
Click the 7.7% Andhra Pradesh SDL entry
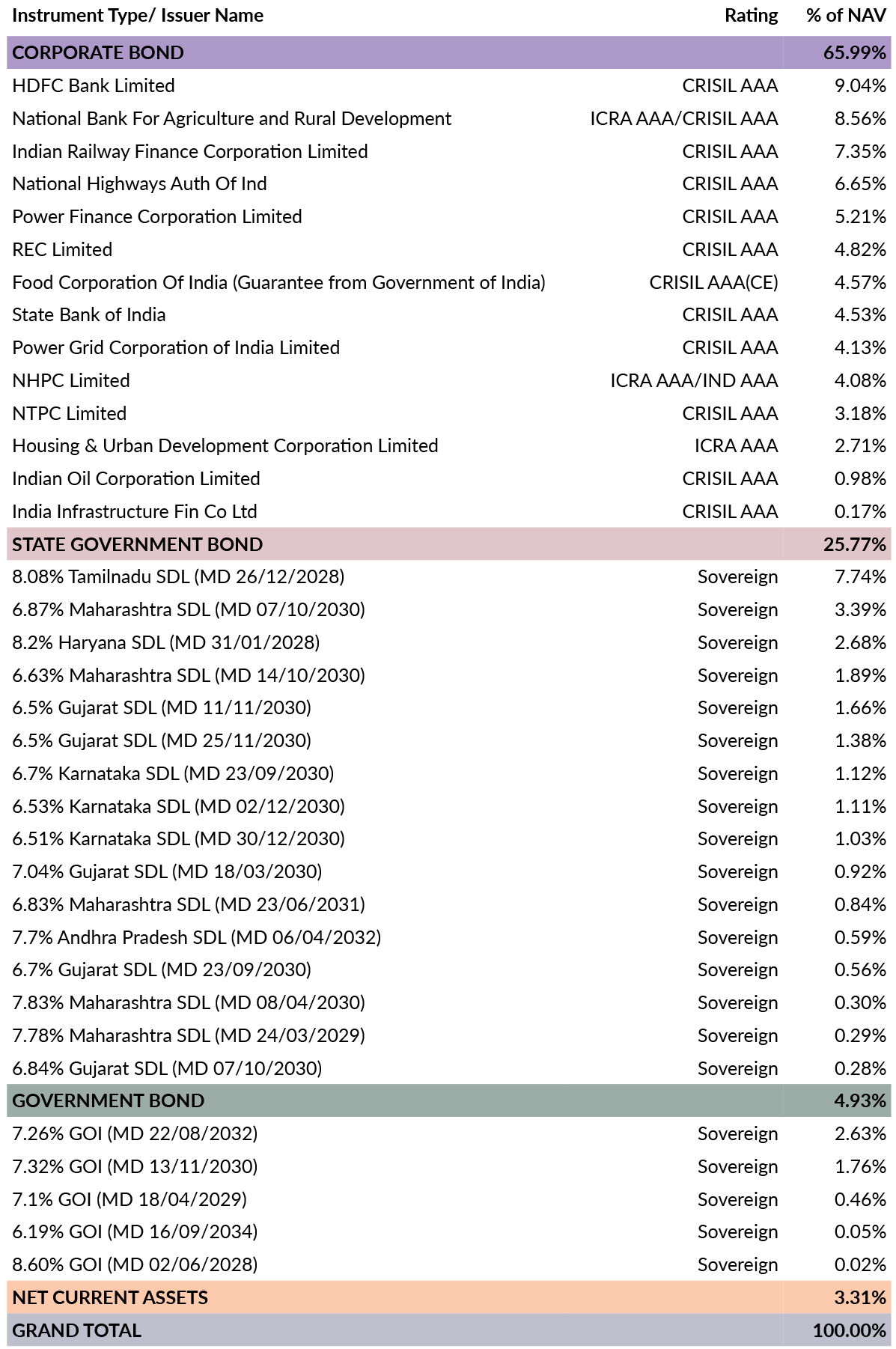click(x=197, y=937)
